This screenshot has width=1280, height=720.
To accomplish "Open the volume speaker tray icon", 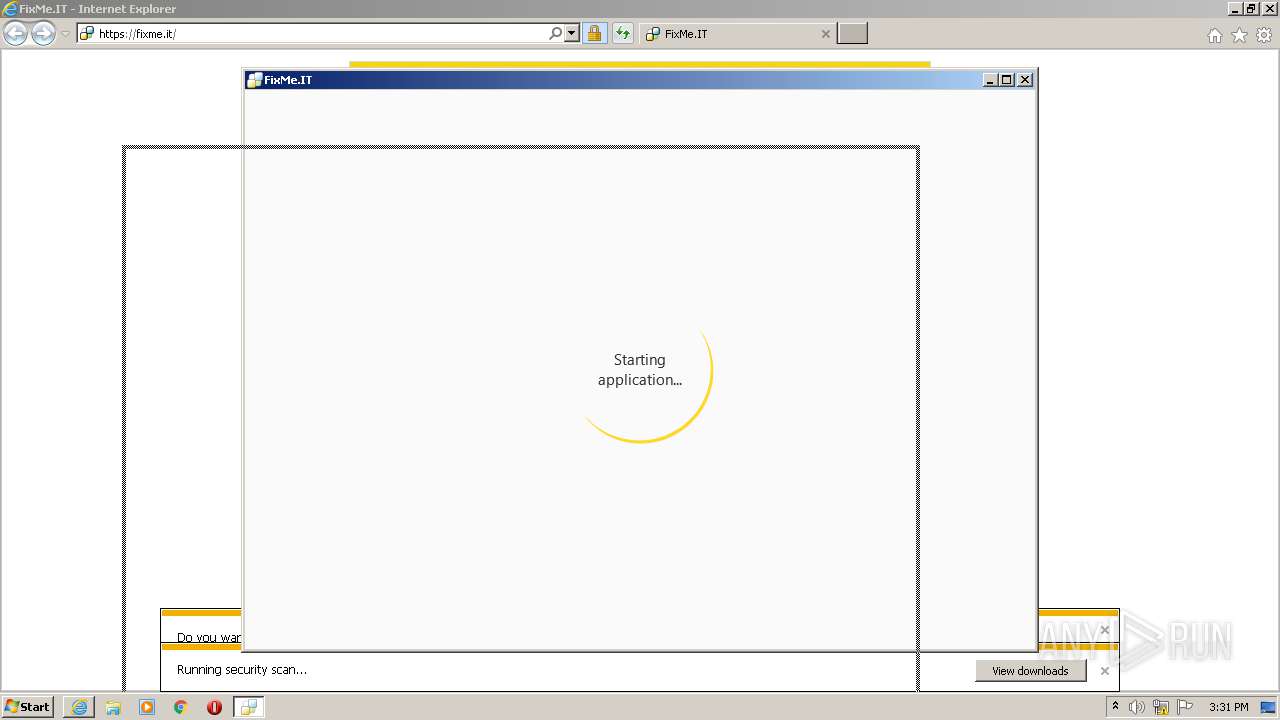I will (x=1137, y=707).
